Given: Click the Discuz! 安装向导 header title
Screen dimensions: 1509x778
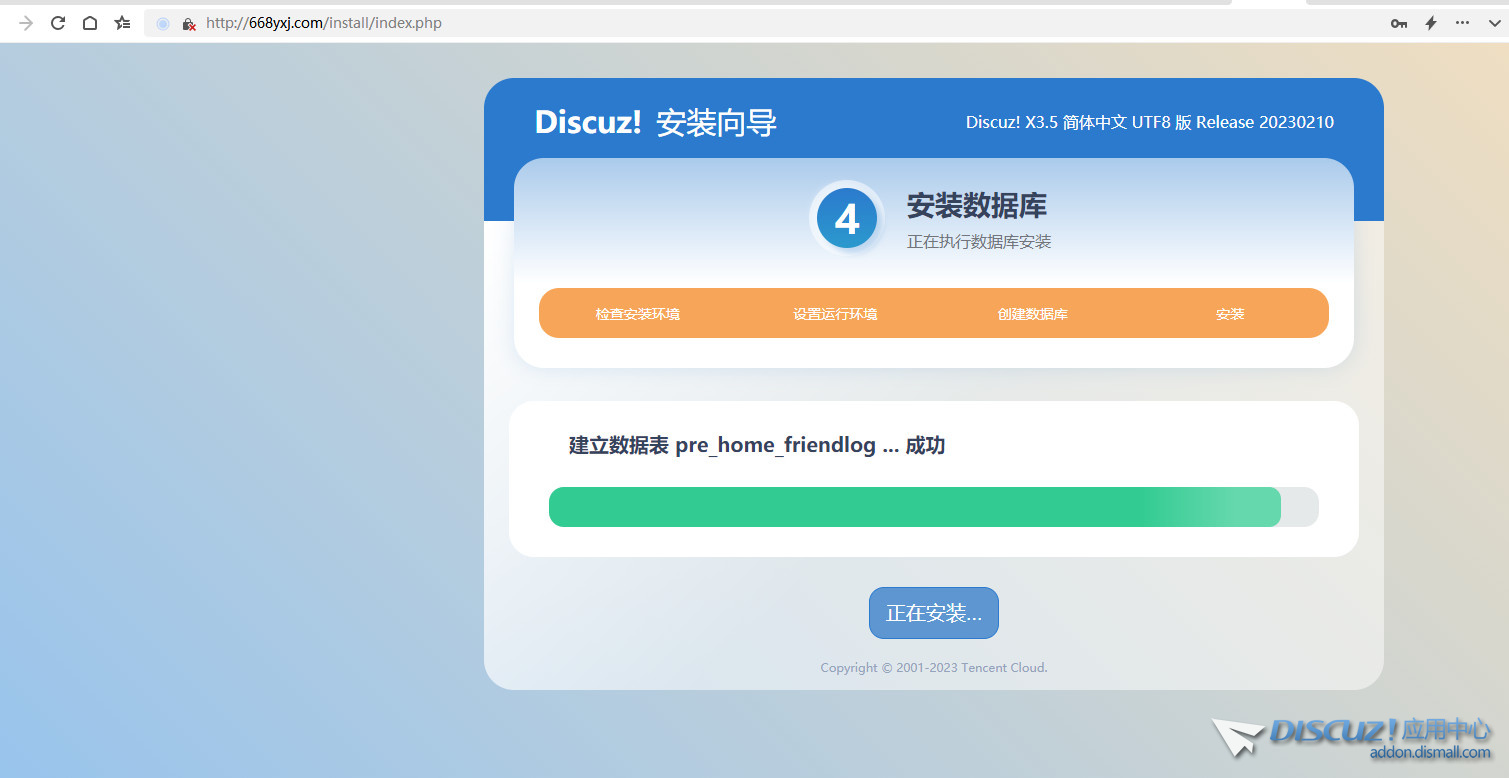Looking at the screenshot, I should click(655, 122).
